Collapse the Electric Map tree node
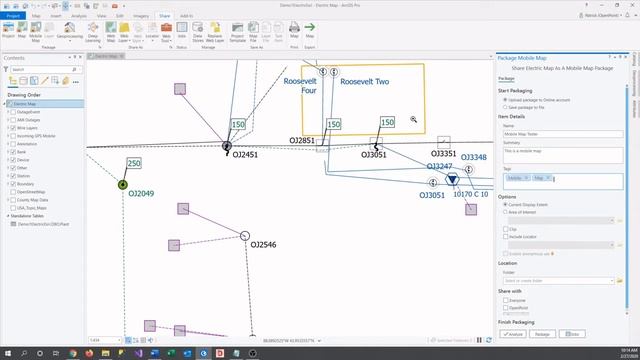The height and width of the screenshot is (360, 640). click(5, 104)
